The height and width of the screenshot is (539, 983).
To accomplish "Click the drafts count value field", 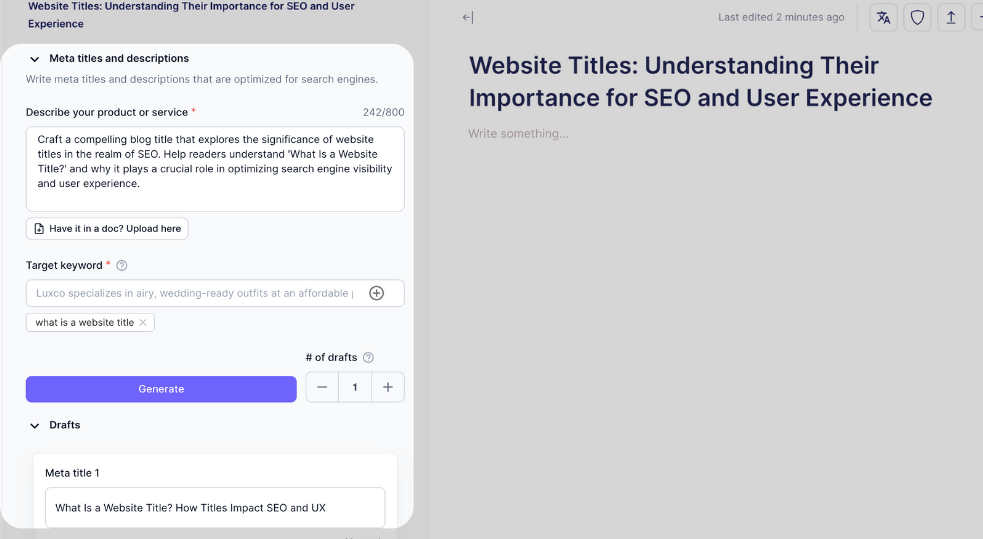I will 355,388.
